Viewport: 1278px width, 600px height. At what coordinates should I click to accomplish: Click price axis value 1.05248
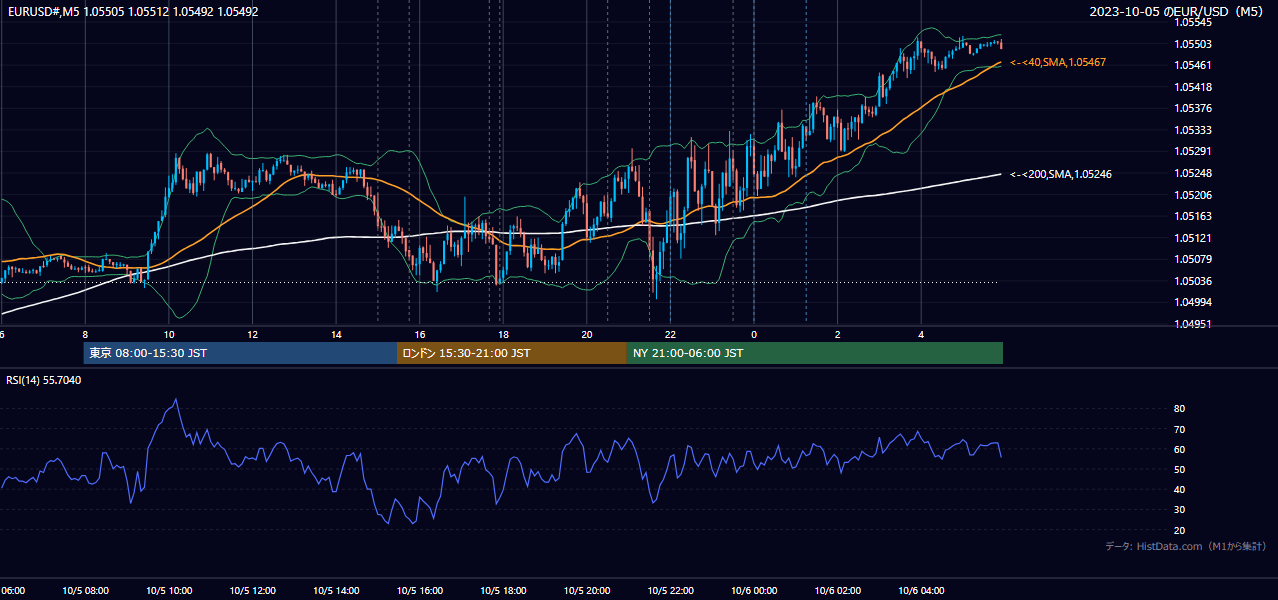coord(1193,173)
